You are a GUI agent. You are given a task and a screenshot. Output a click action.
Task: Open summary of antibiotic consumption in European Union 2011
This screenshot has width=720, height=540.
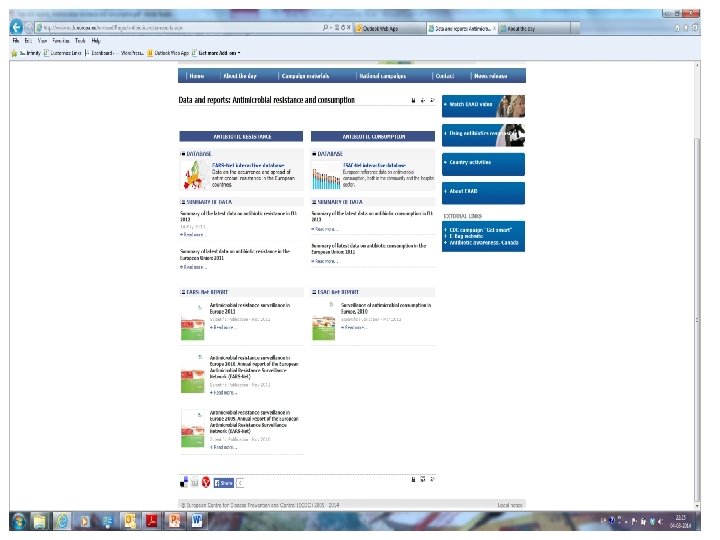pos(369,249)
